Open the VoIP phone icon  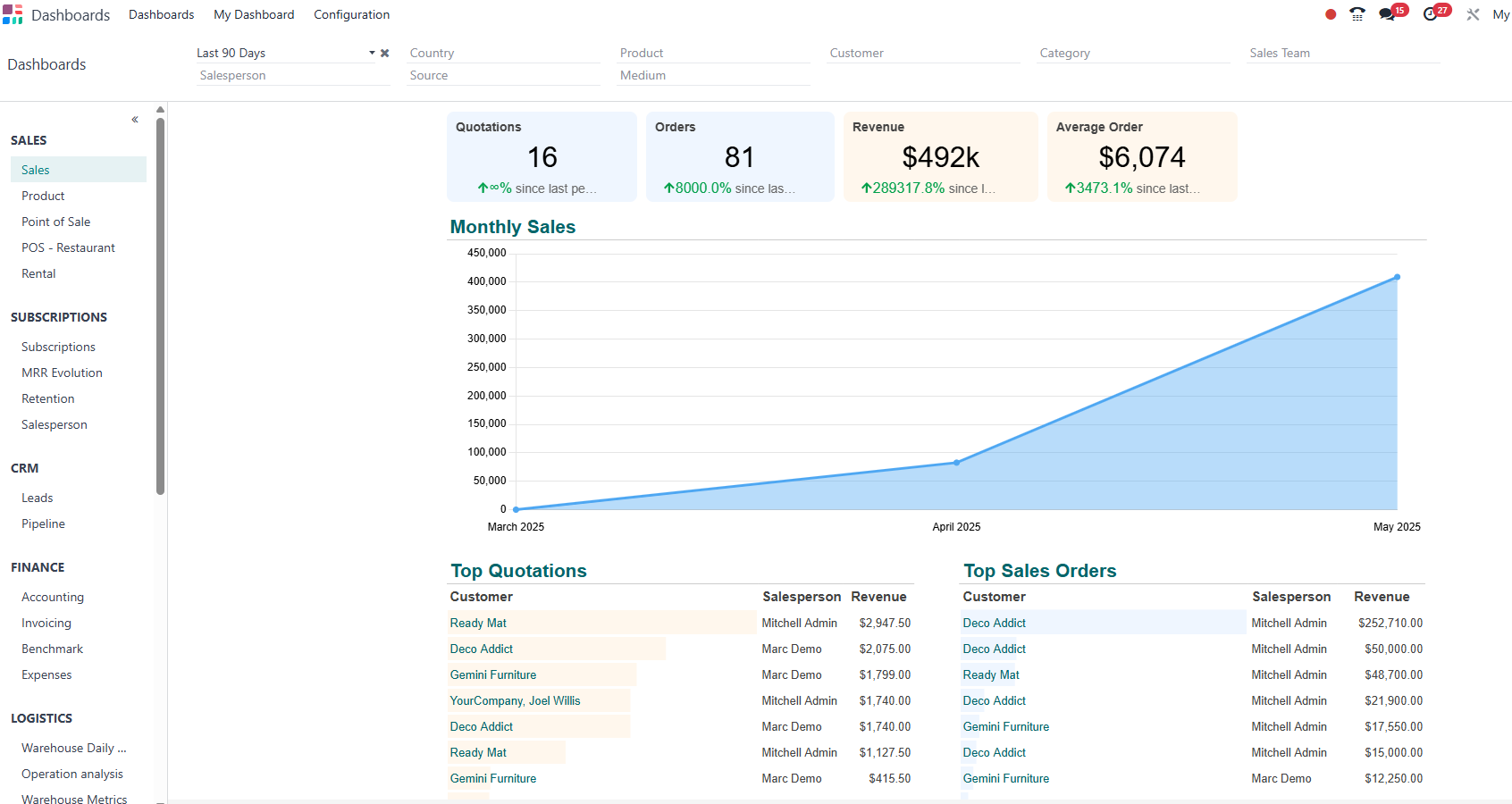click(x=1357, y=14)
